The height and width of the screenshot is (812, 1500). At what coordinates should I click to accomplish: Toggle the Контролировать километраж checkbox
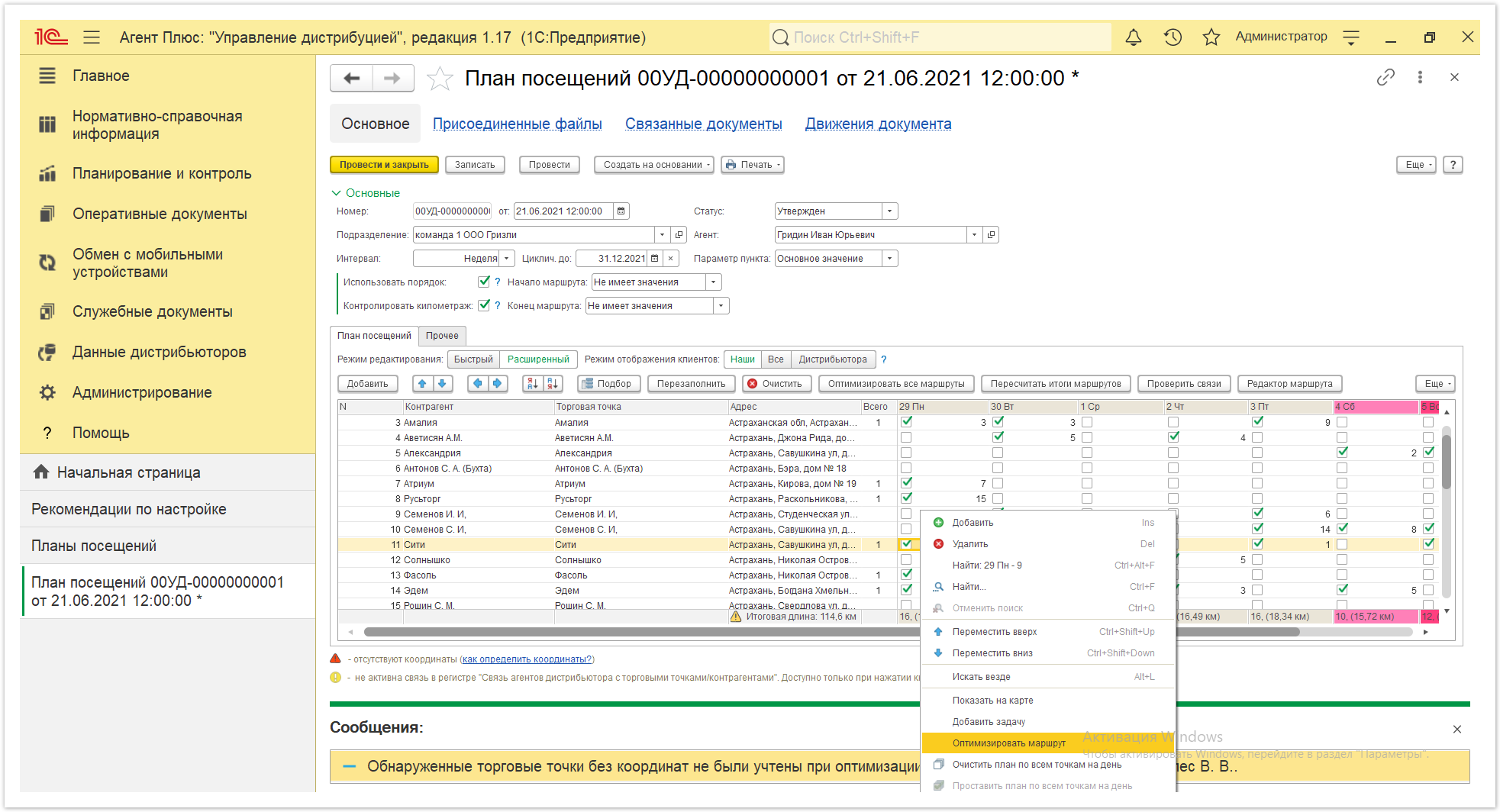click(x=484, y=305)
